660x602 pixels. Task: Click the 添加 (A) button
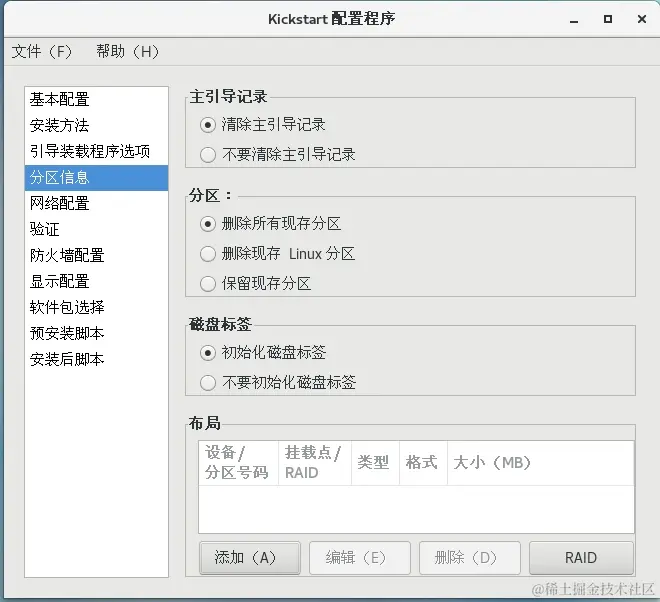point(250,558)
